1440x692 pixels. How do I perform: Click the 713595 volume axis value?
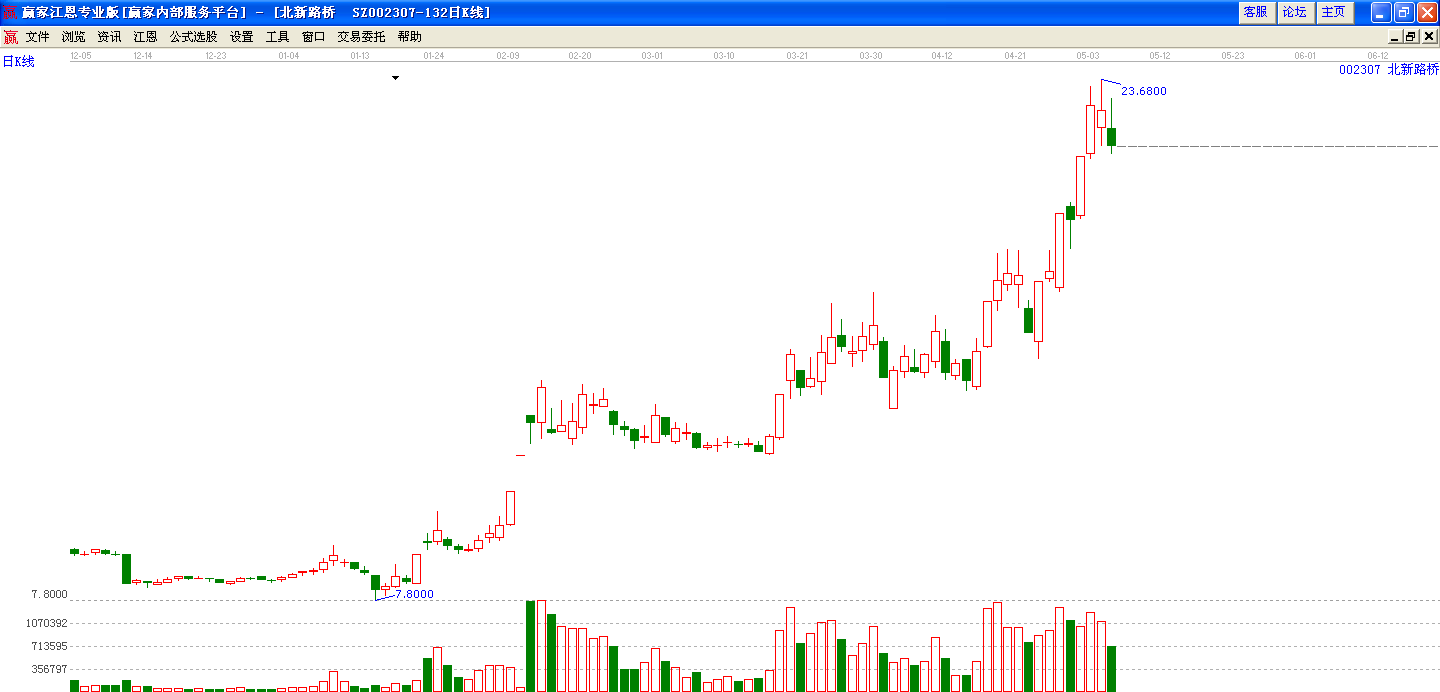point(49,646)
